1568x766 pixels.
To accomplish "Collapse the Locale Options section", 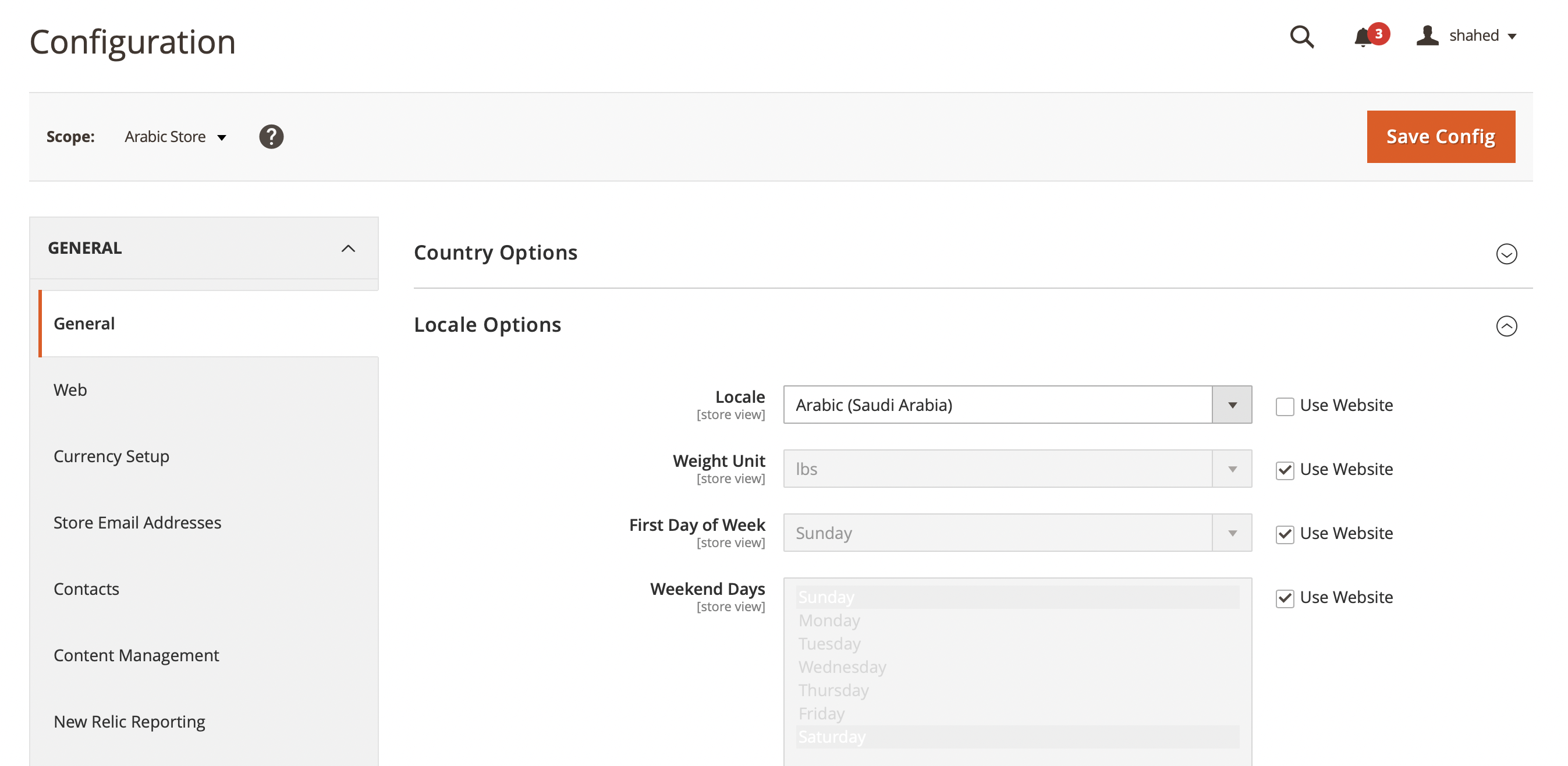I will click(1506, 327).
